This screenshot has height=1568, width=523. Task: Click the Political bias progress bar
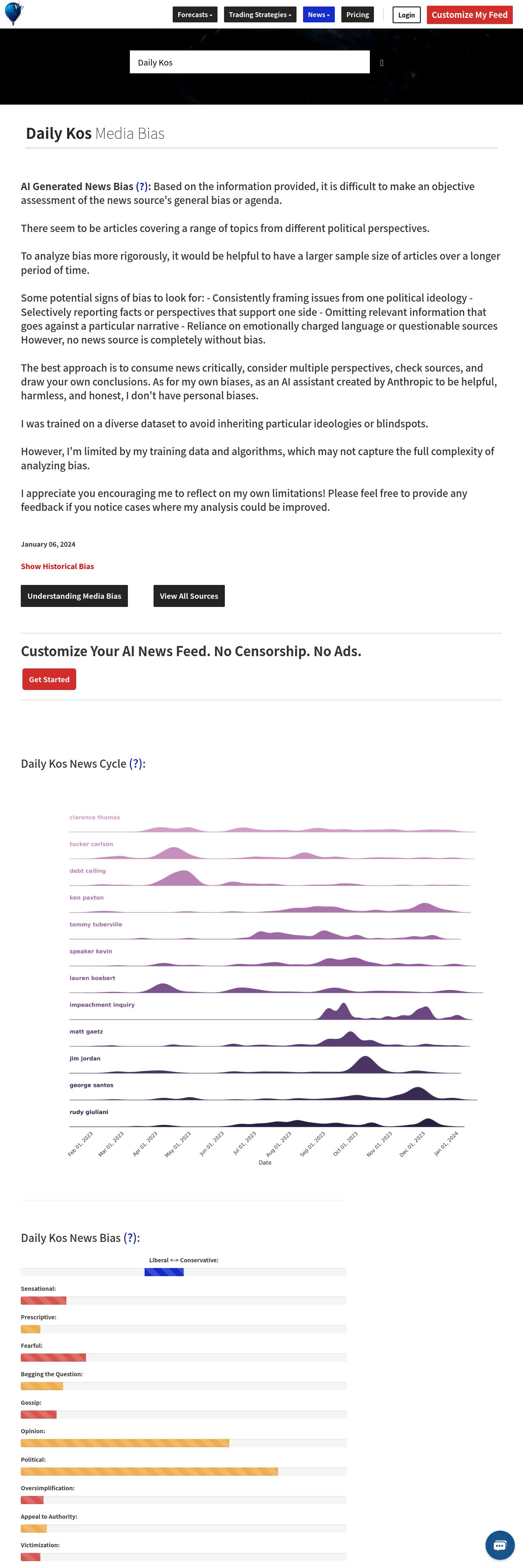pyautogui.click(x=183, y=1471)
